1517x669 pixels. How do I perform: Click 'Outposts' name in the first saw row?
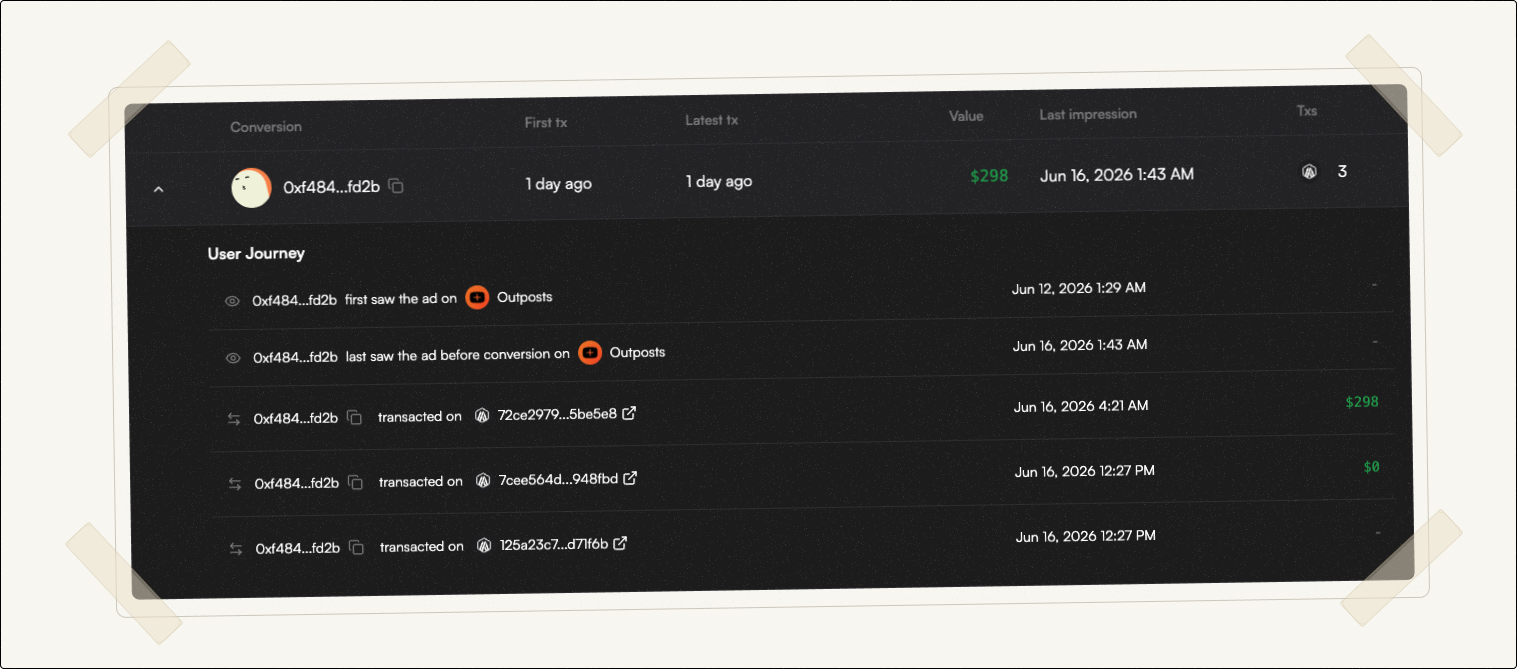pyautogui.click(x=525, y=297)
